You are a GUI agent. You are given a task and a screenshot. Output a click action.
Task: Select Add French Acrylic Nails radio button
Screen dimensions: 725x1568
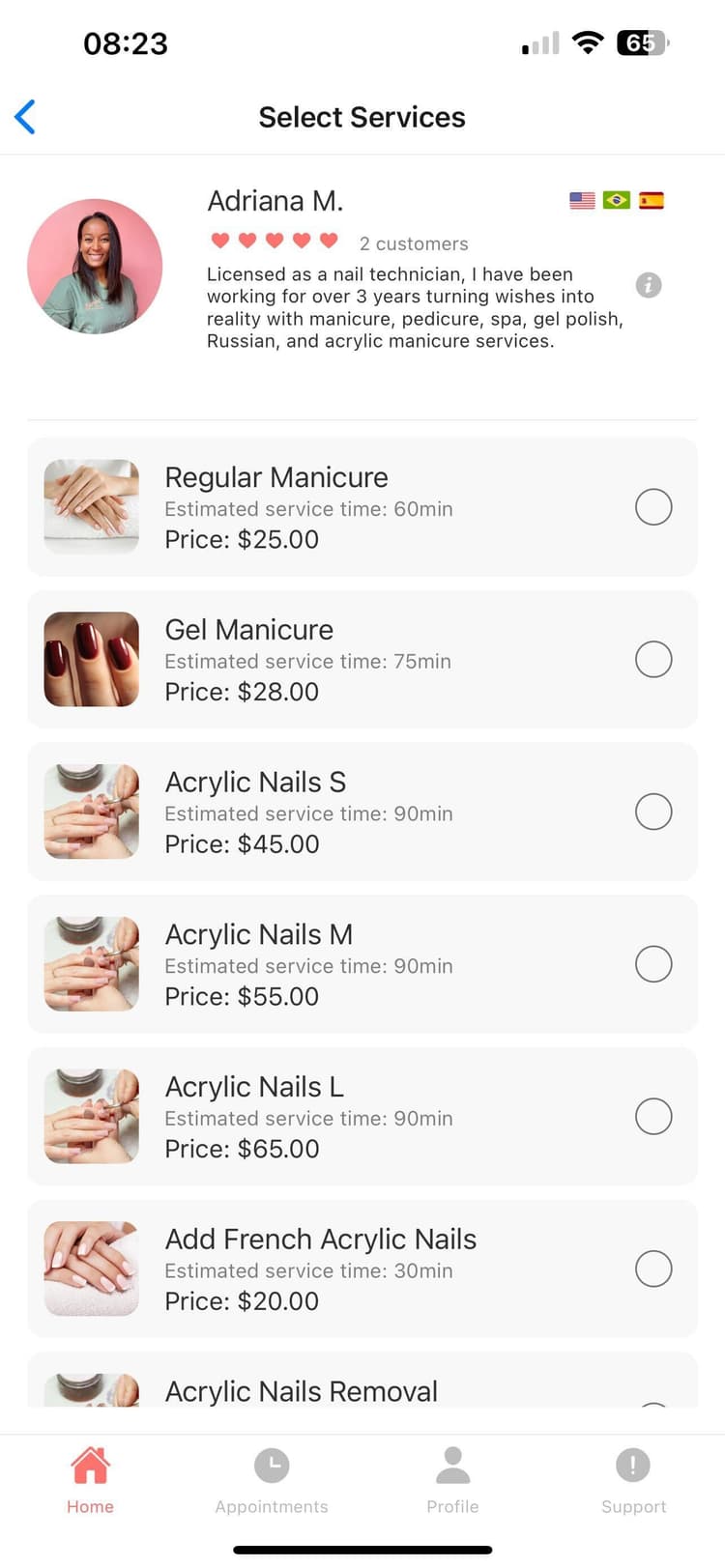click(653, 1269)
